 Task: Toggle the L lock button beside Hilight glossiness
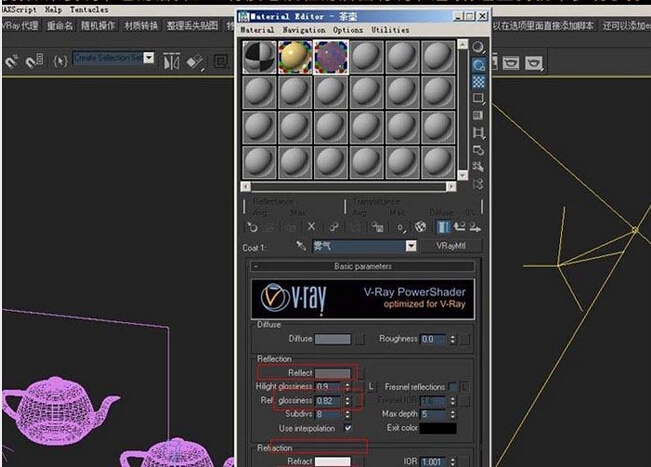click(x=371, y=386)
